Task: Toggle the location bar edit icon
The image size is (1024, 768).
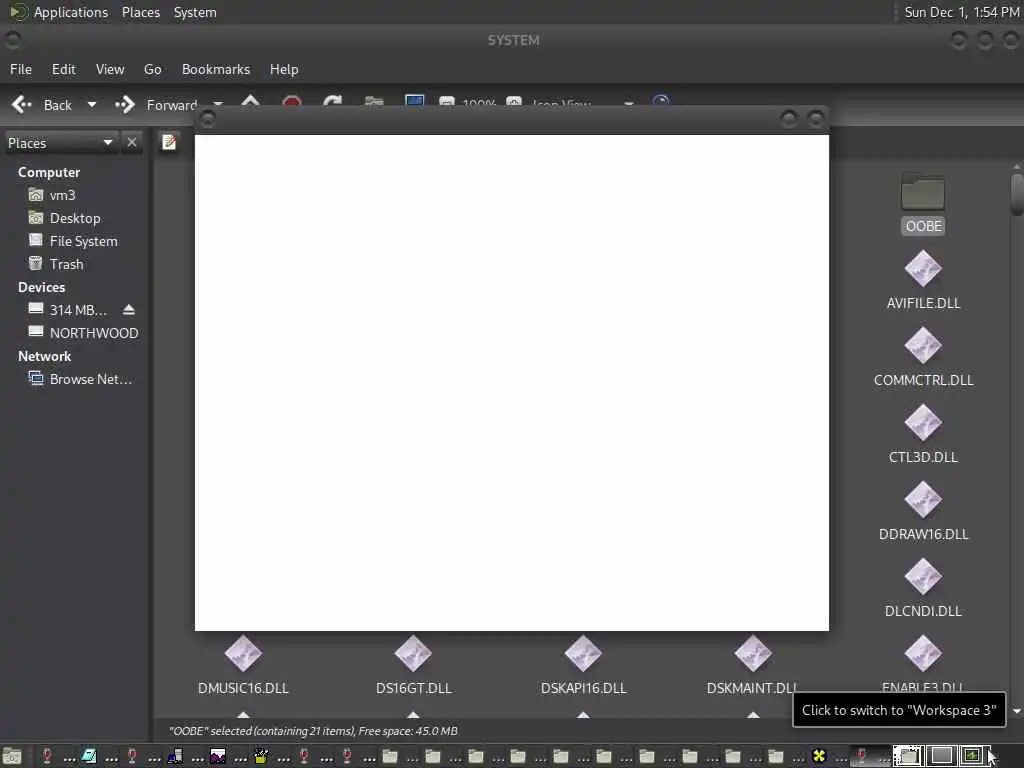Action: [168, 142]
